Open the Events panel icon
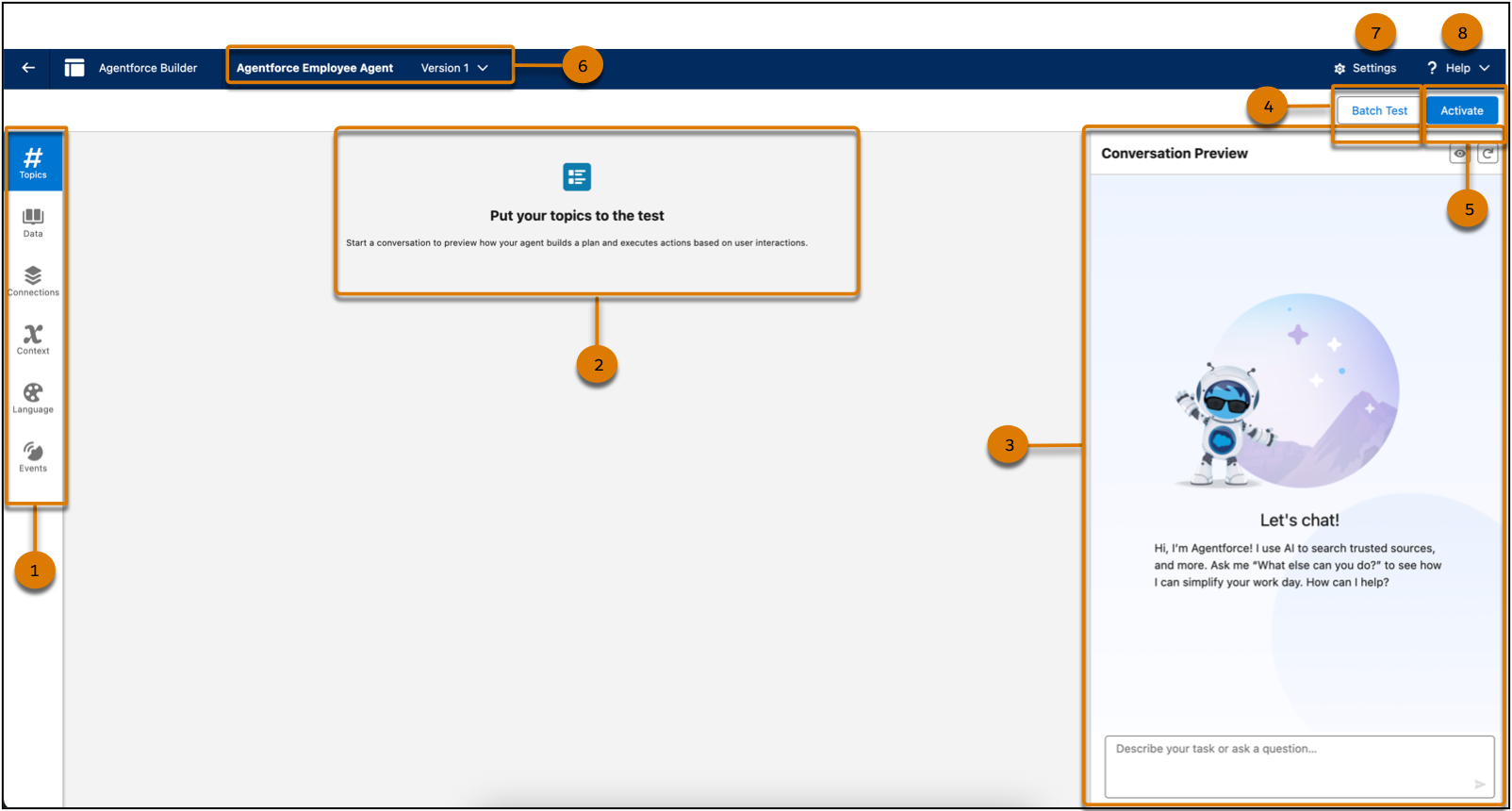The image size is (1512, 811). (x=33, y=451)
